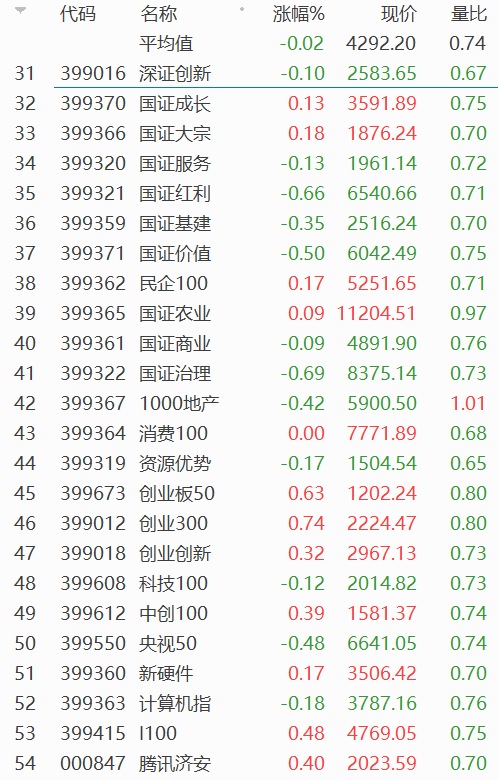Sort by the 名称 column header

[159, 14]
